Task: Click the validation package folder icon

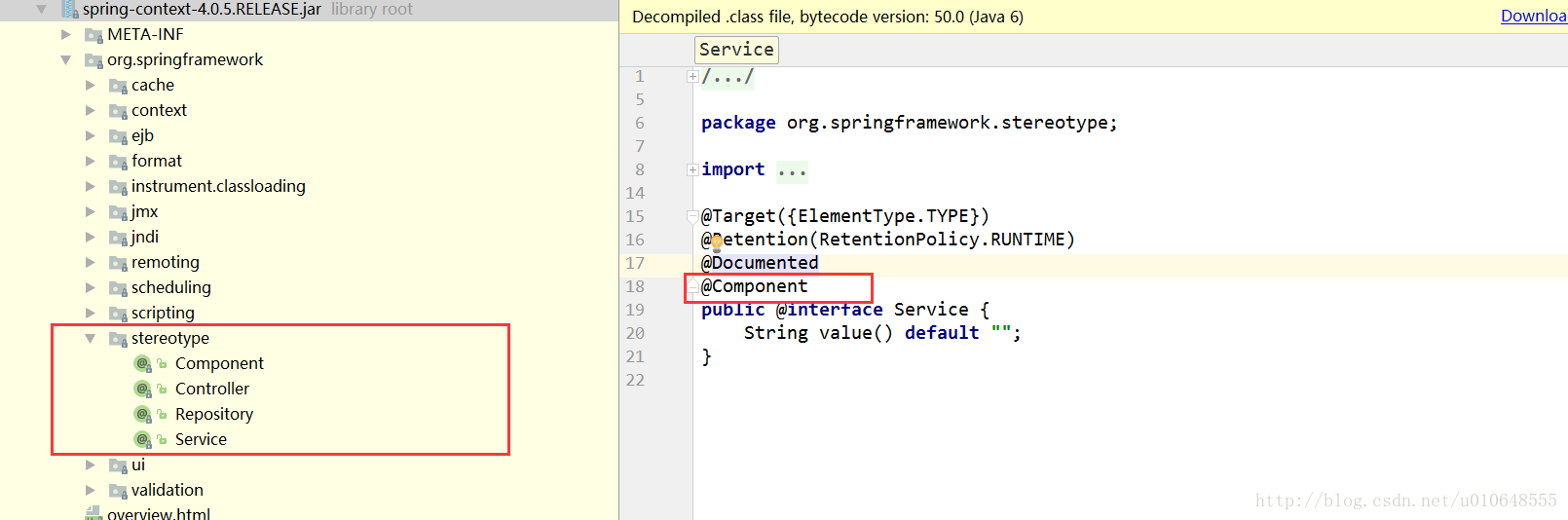Action: point(118,491)
